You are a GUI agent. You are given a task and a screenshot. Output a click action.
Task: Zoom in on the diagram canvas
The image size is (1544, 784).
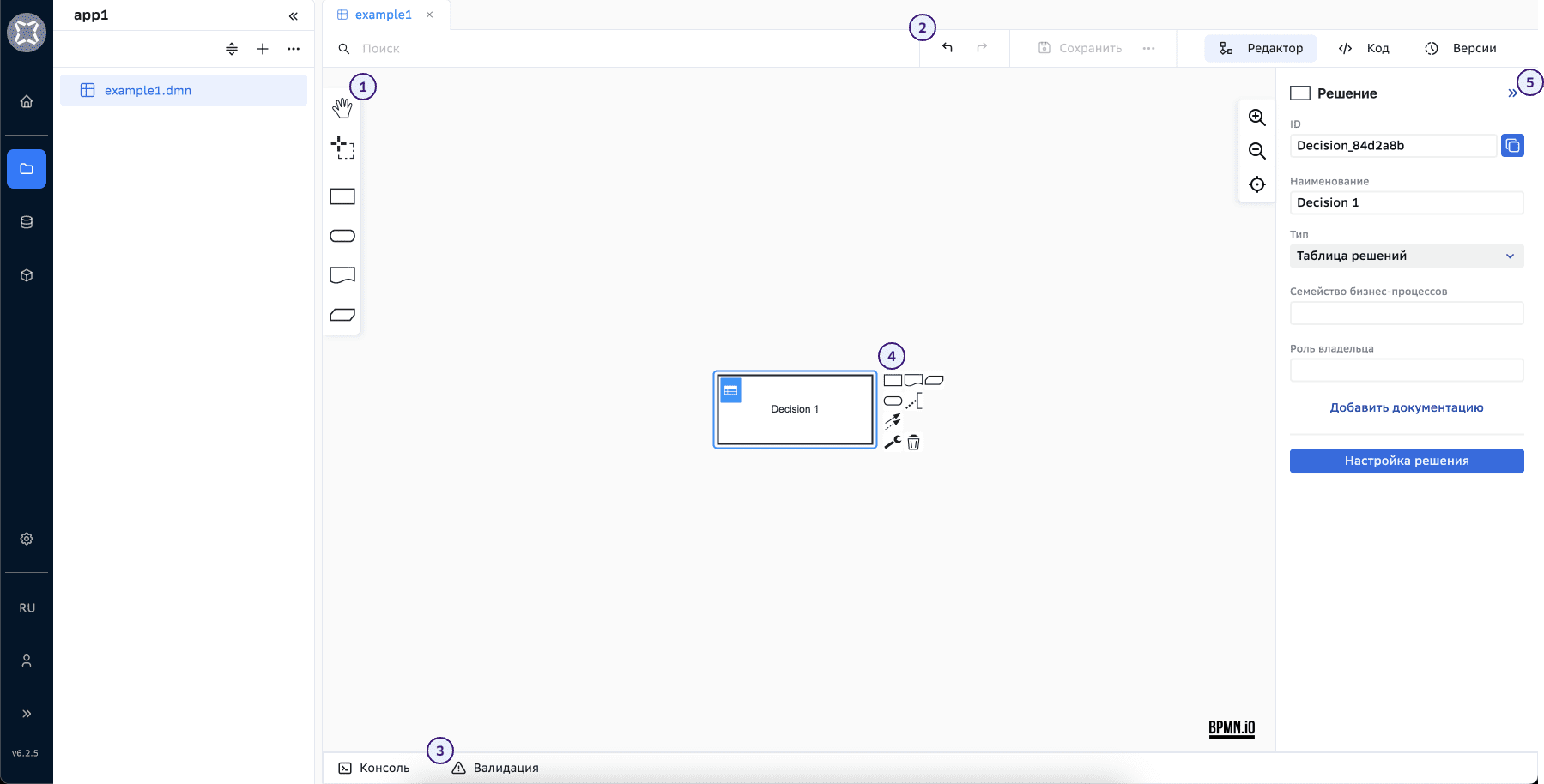point(1257,118)
